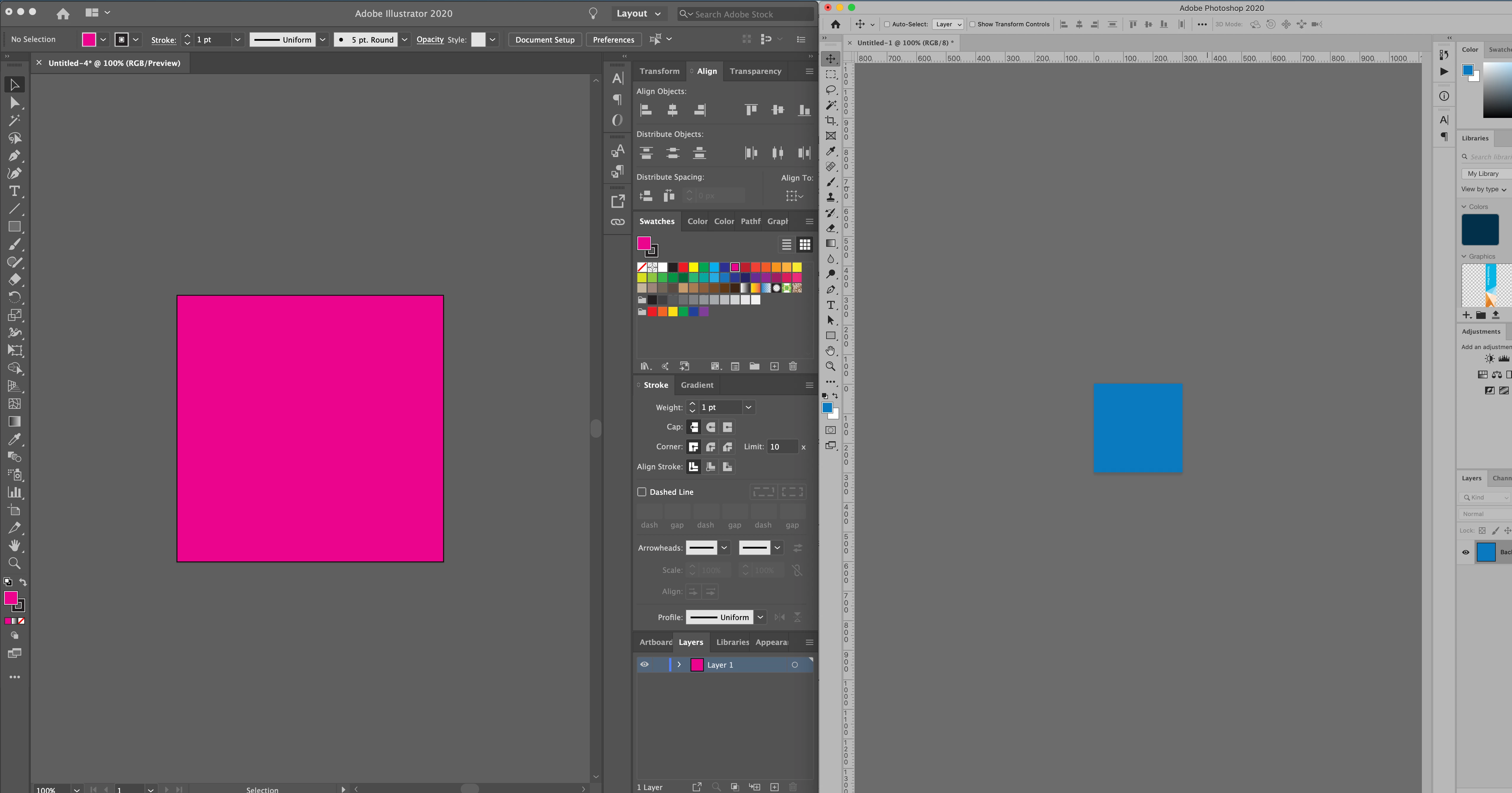Select Photoshop's Crop tool
Viewport: 1512px width, 793px height.
pyautogui.click(x=831, y=120)
